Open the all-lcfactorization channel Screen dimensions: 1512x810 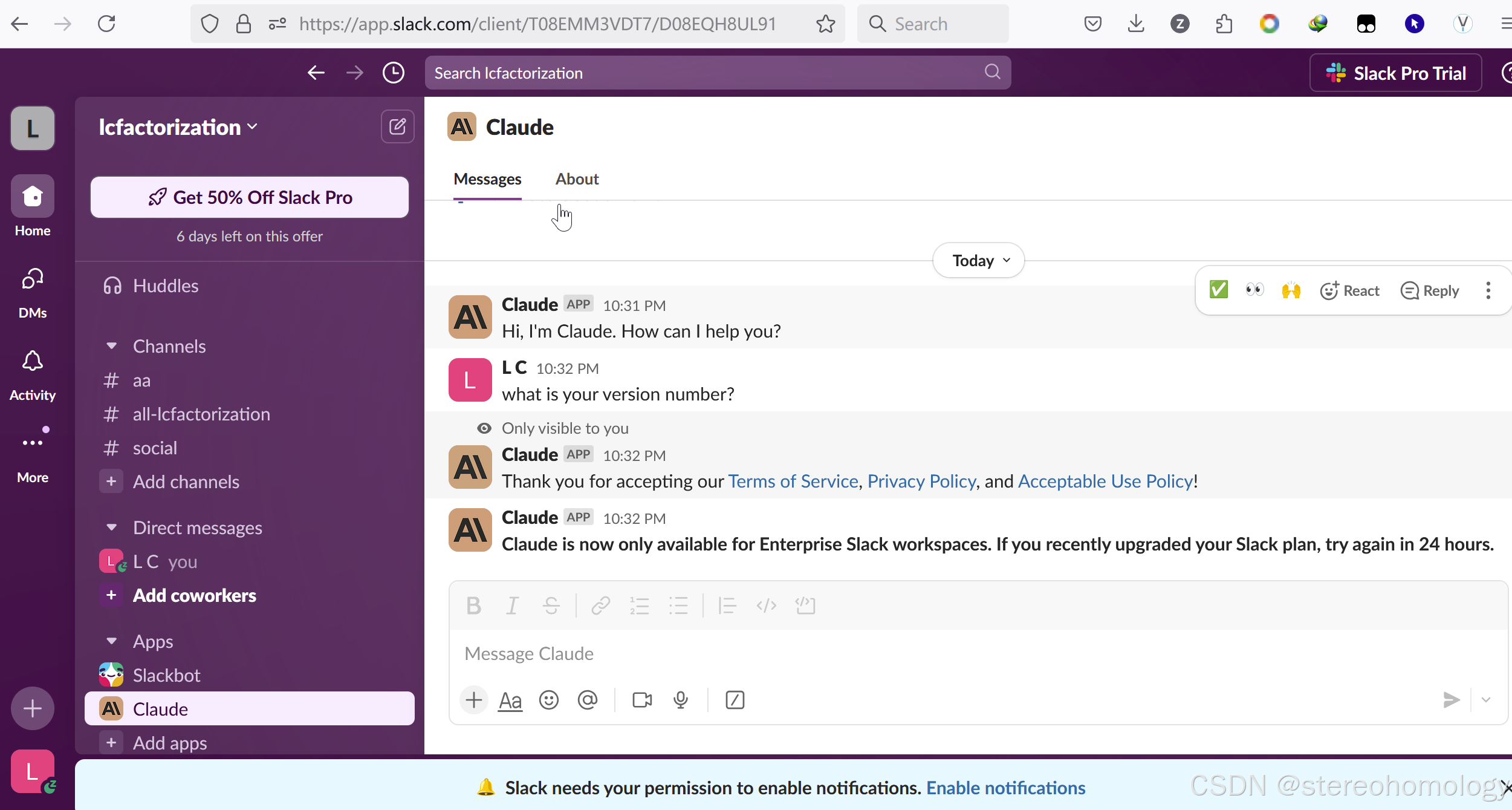(x=250, y=414)
